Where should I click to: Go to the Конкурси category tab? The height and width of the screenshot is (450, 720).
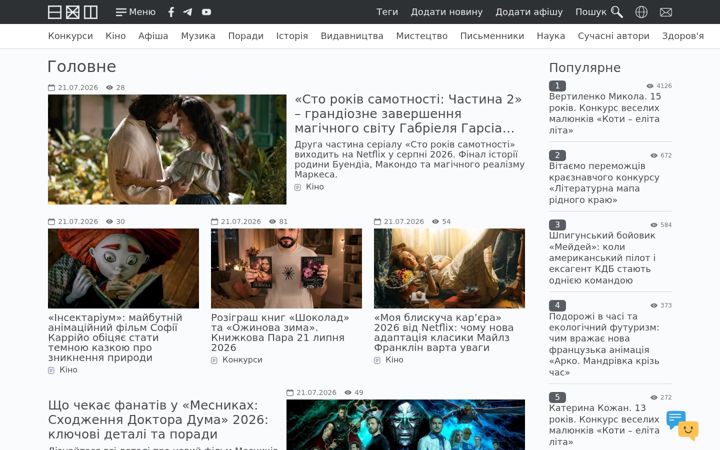(70, 36)
